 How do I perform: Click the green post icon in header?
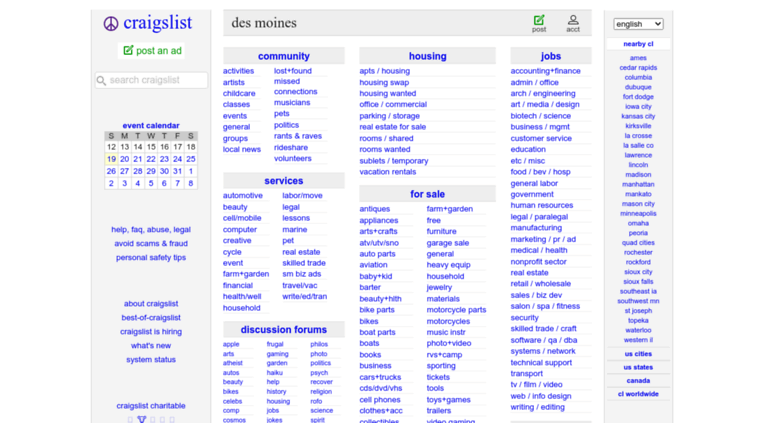coord(539,20)
